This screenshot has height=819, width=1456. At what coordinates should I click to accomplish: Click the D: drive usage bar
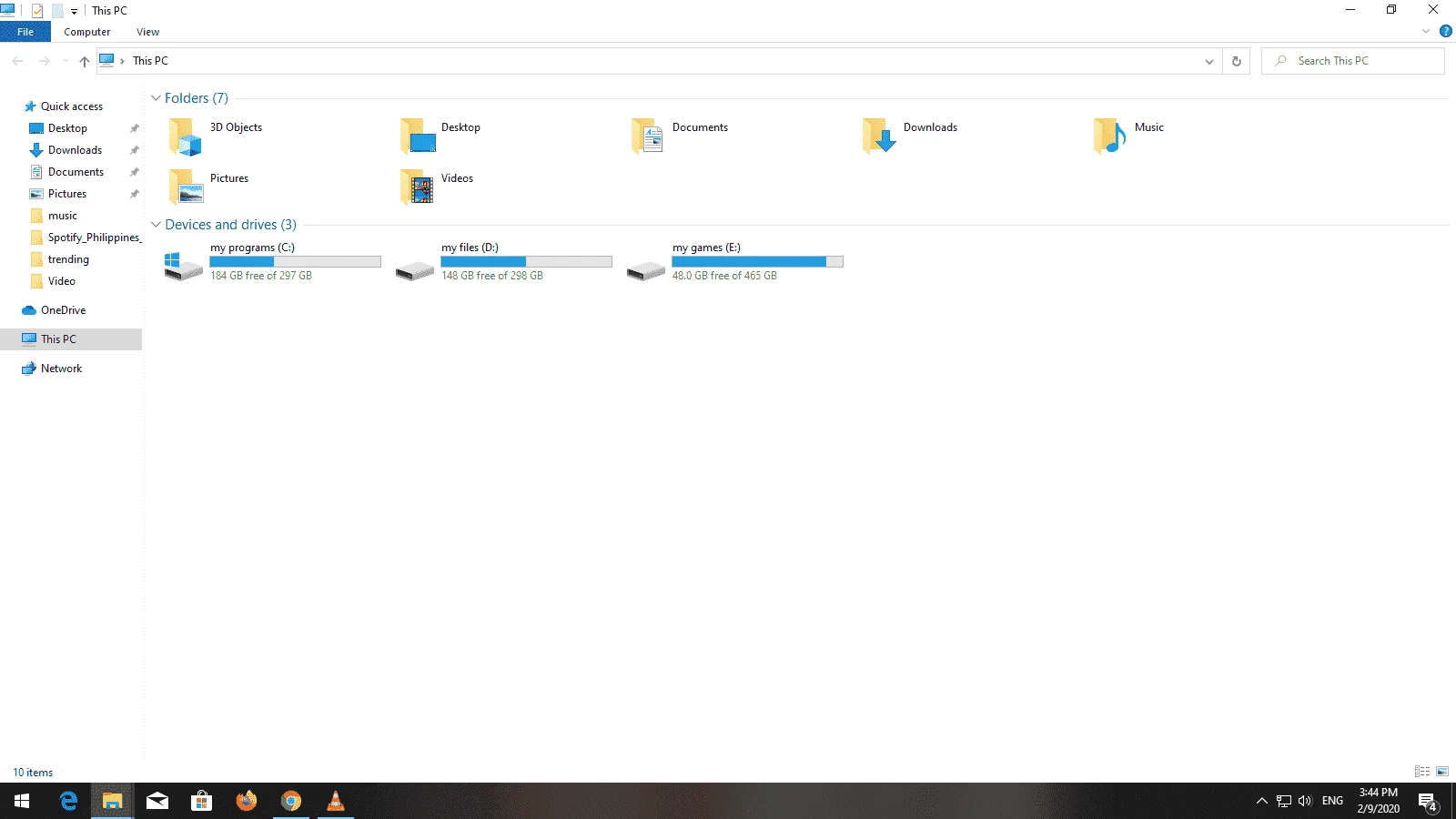click(x=527, y=262)
